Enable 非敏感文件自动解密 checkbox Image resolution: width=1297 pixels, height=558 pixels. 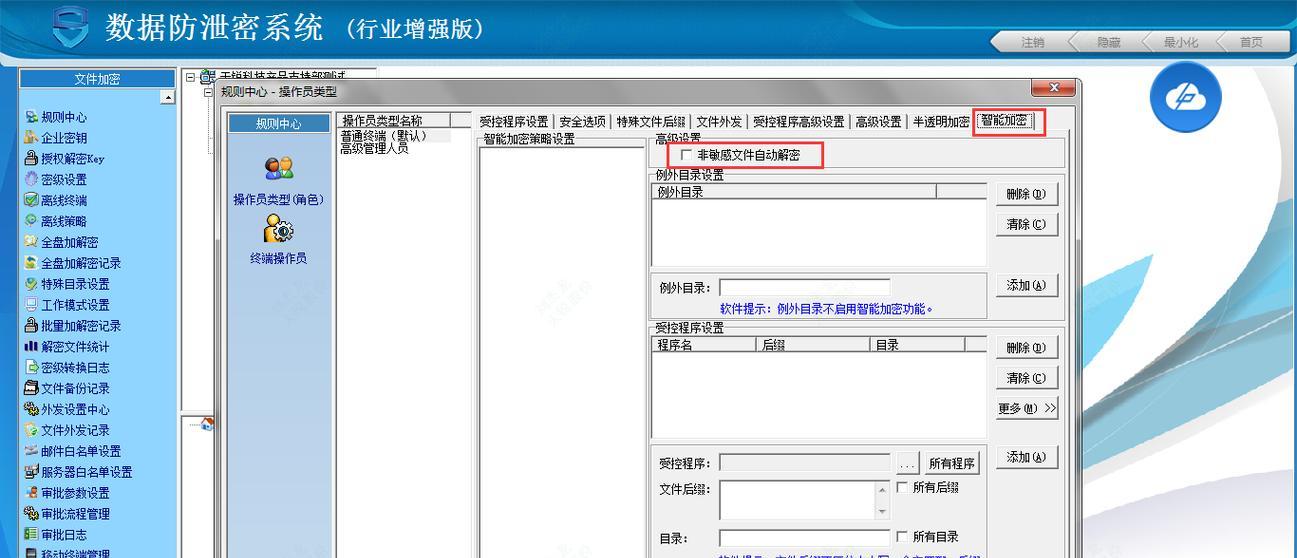(685, 156)
